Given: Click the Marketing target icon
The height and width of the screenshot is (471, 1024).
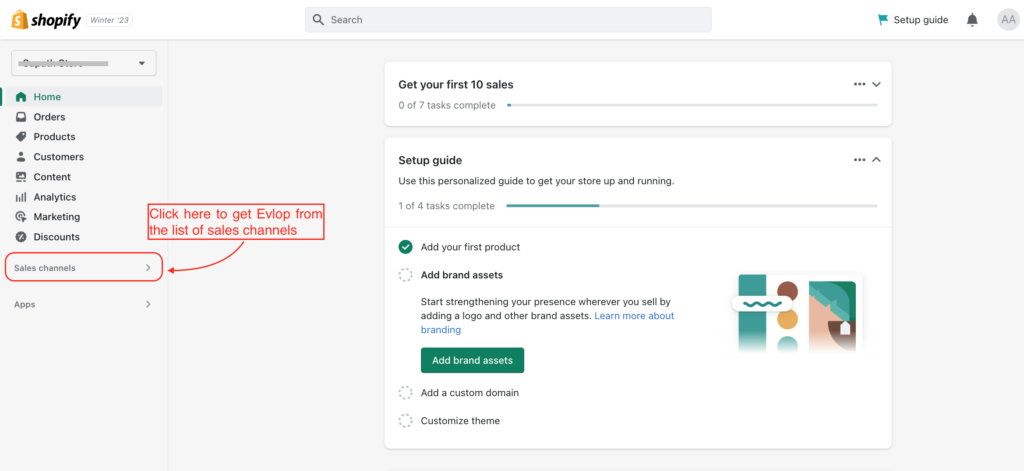Looking at the screenshot, I should click(x=21, y=217).
